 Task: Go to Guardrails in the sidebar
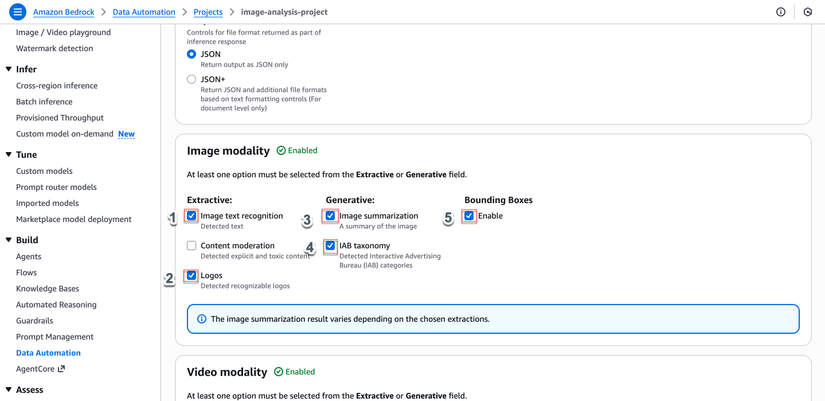pos(34,321)
